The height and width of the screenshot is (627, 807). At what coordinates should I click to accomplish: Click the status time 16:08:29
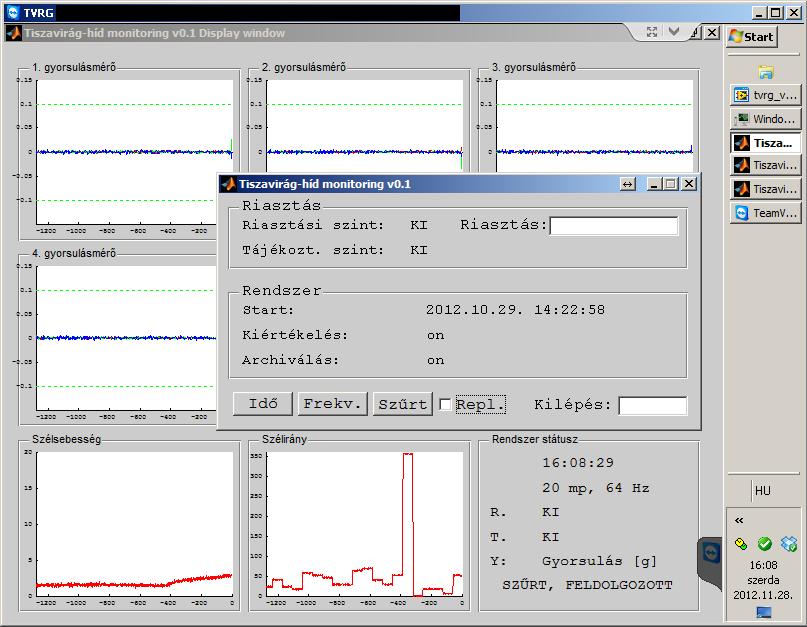578,463
